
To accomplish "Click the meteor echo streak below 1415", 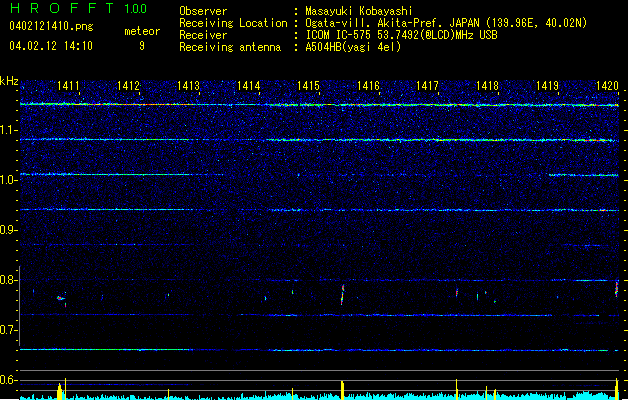I will [x=343, y=293].
